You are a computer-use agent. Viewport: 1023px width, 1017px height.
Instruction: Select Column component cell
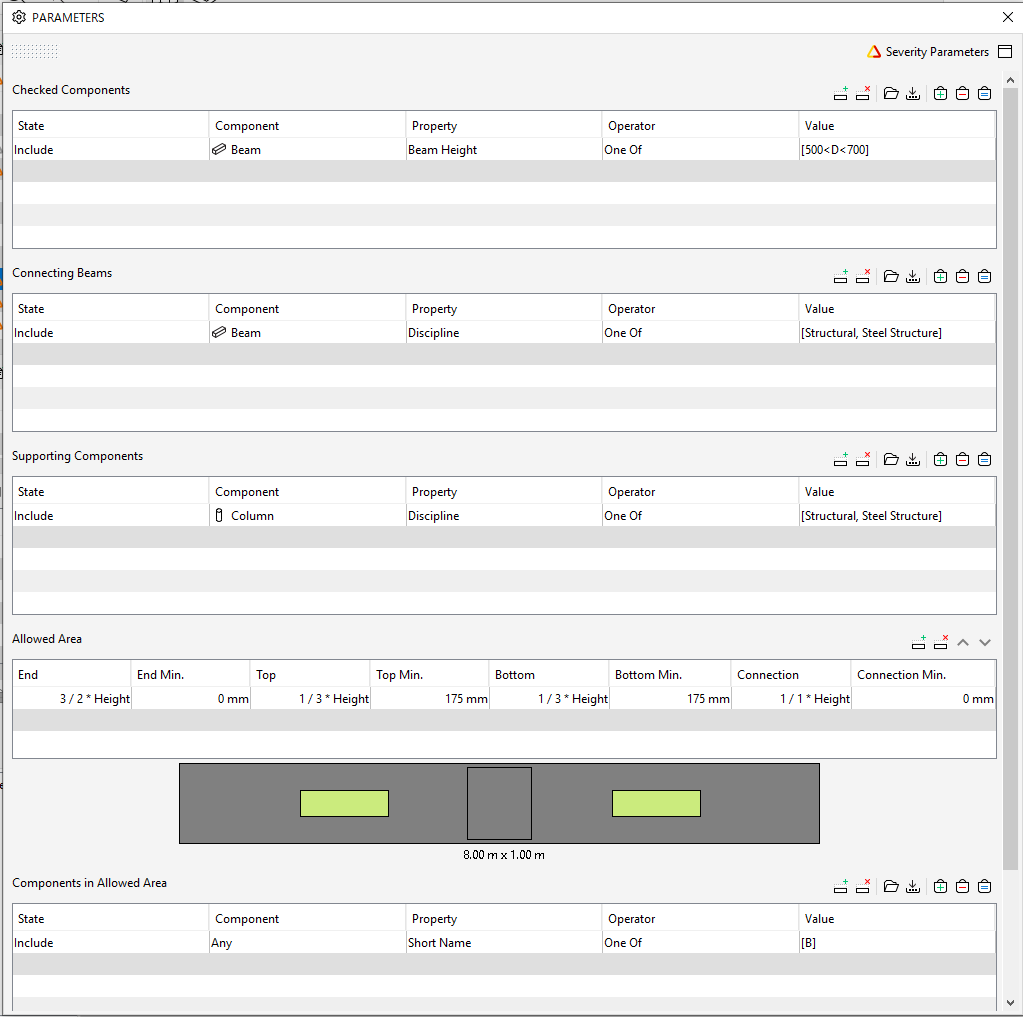[x=307, y=515]
